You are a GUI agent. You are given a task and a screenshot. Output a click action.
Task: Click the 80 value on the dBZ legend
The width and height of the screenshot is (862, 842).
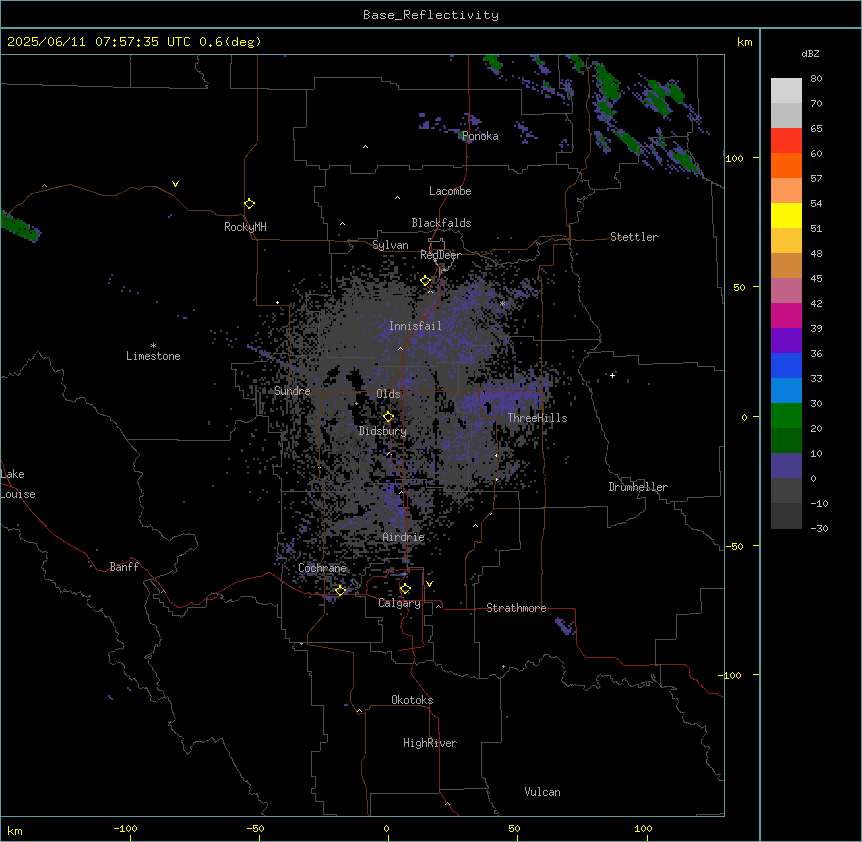(816, 79)
